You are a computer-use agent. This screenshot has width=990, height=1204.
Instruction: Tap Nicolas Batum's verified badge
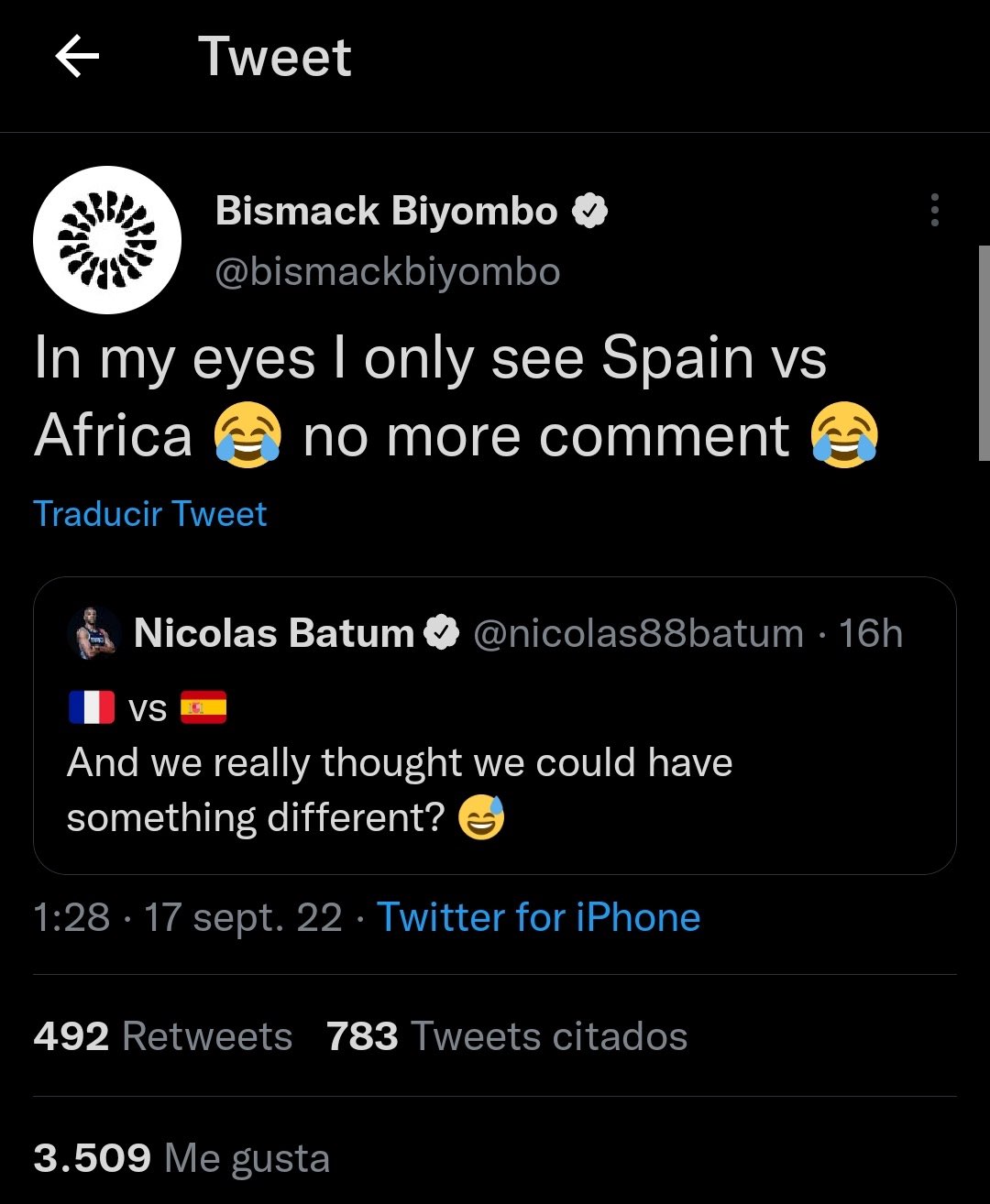coord(442,633)
